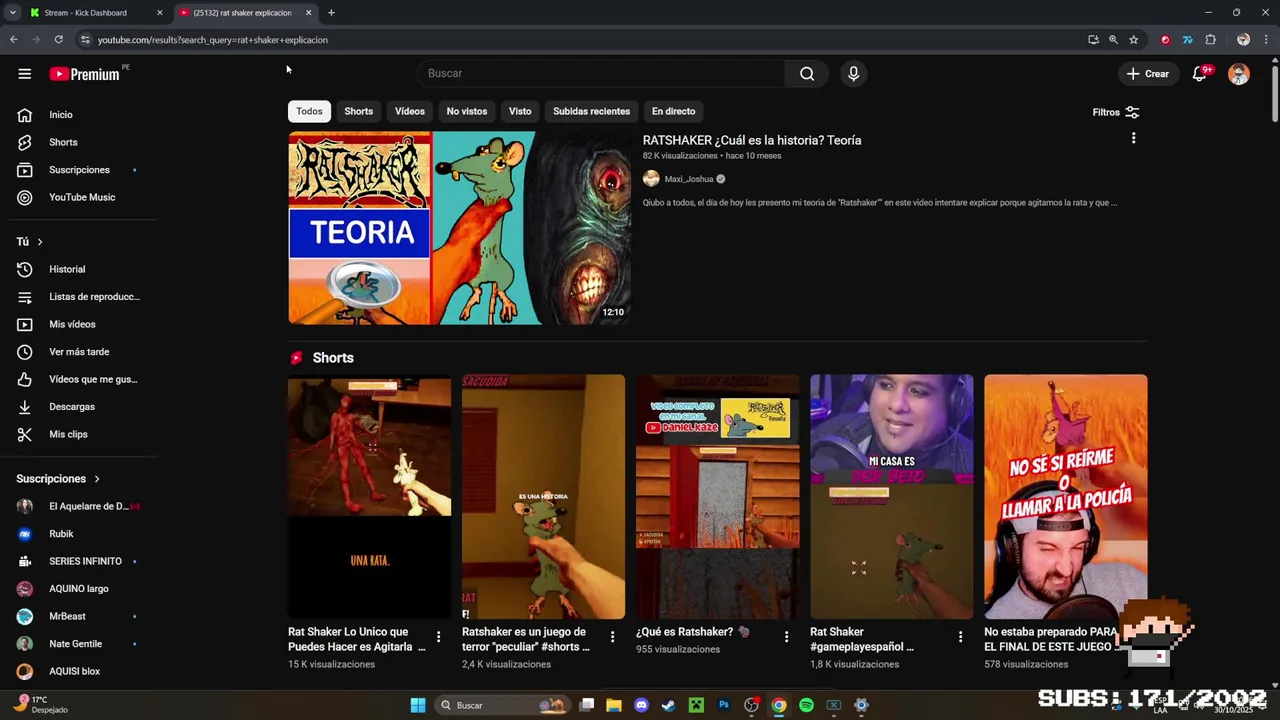Play the RATSHAKER TEORIA video thumbnail
The height and width of the screenshot is (720, 1280).
pyautogui.click(x=459, y=227)
